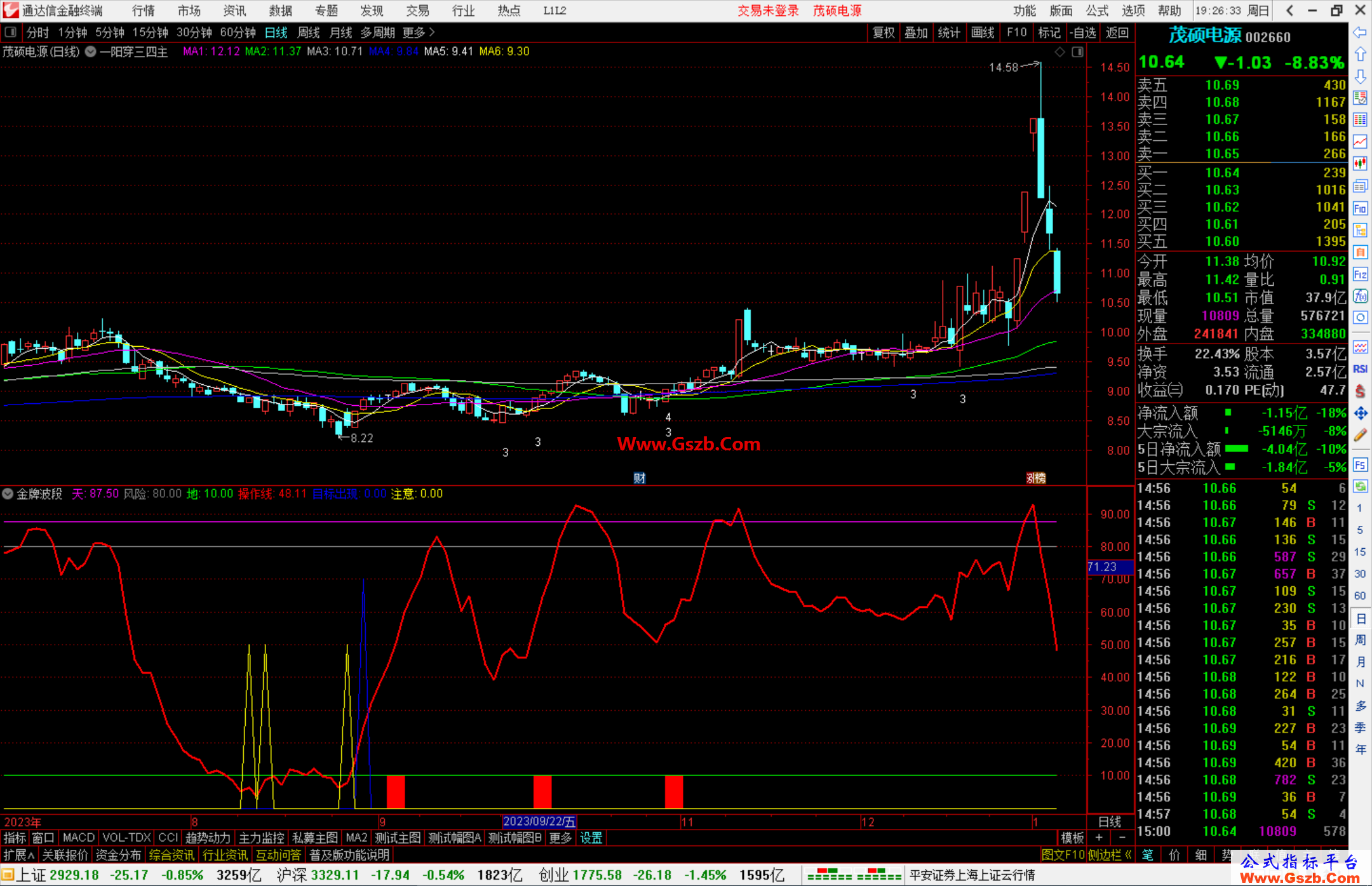Expand the 更多 periods dropdown
The width and height of the screenshot is (1372, 886).
click(x=419, y=32)
